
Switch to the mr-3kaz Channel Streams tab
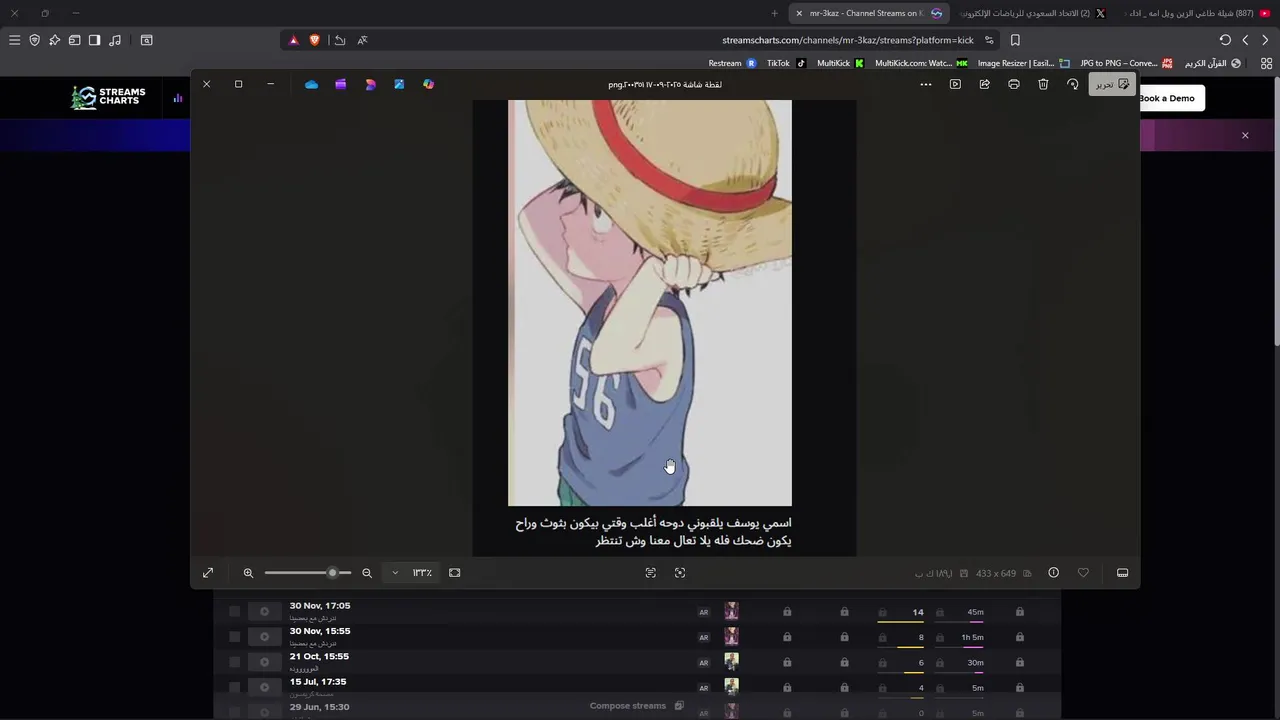[868, 13]
